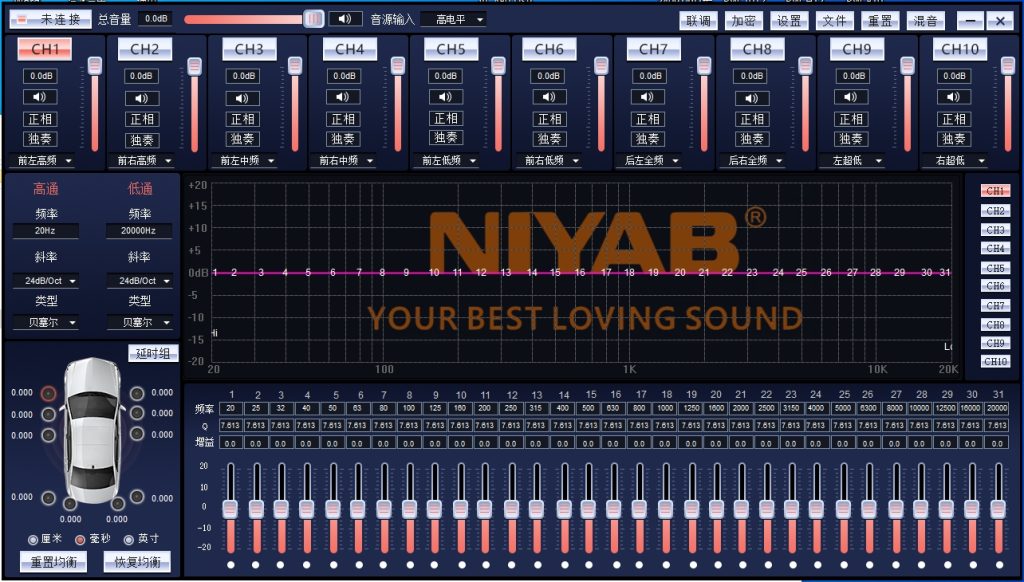Viewport: 1024px width, 582px height.
Task: Show CH6 curve in right channel list
Action: tap(995, 286)
